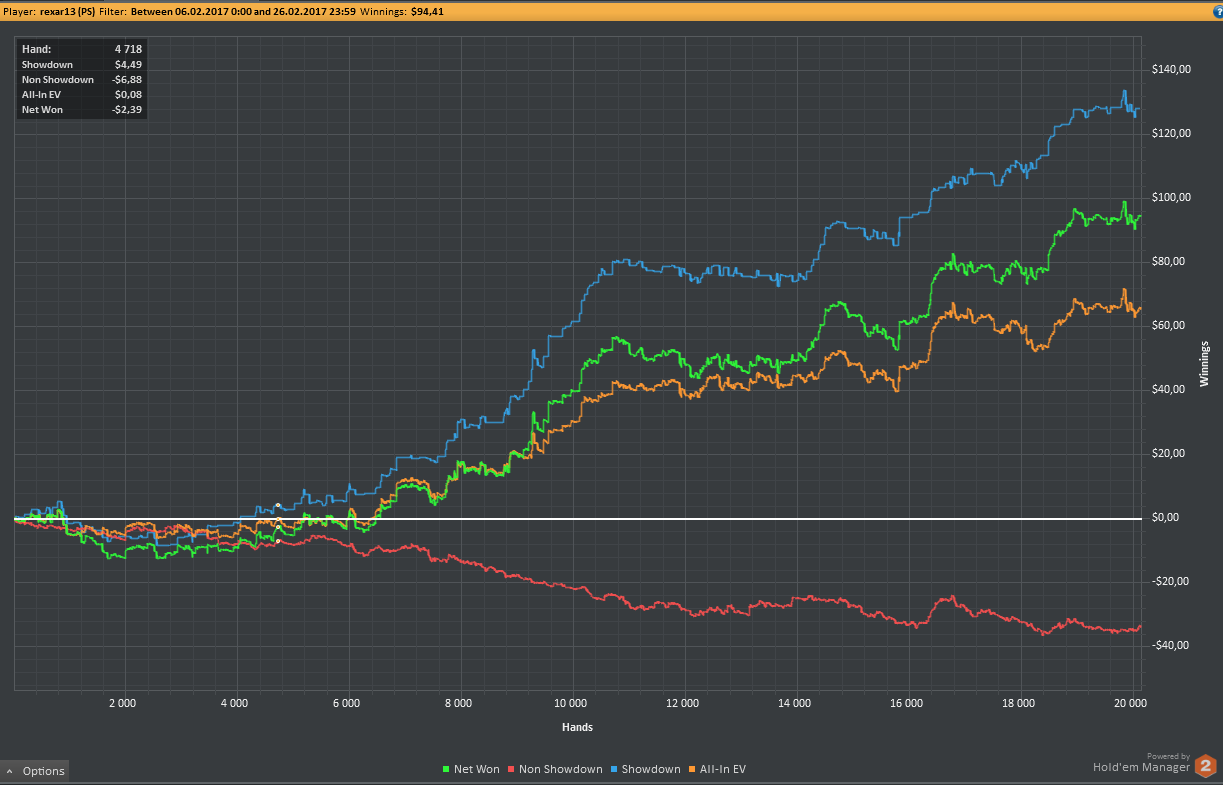Select the tooltip Showdown value $4,49
Viewport: 1223px width, 785px height.
(129, 64)
